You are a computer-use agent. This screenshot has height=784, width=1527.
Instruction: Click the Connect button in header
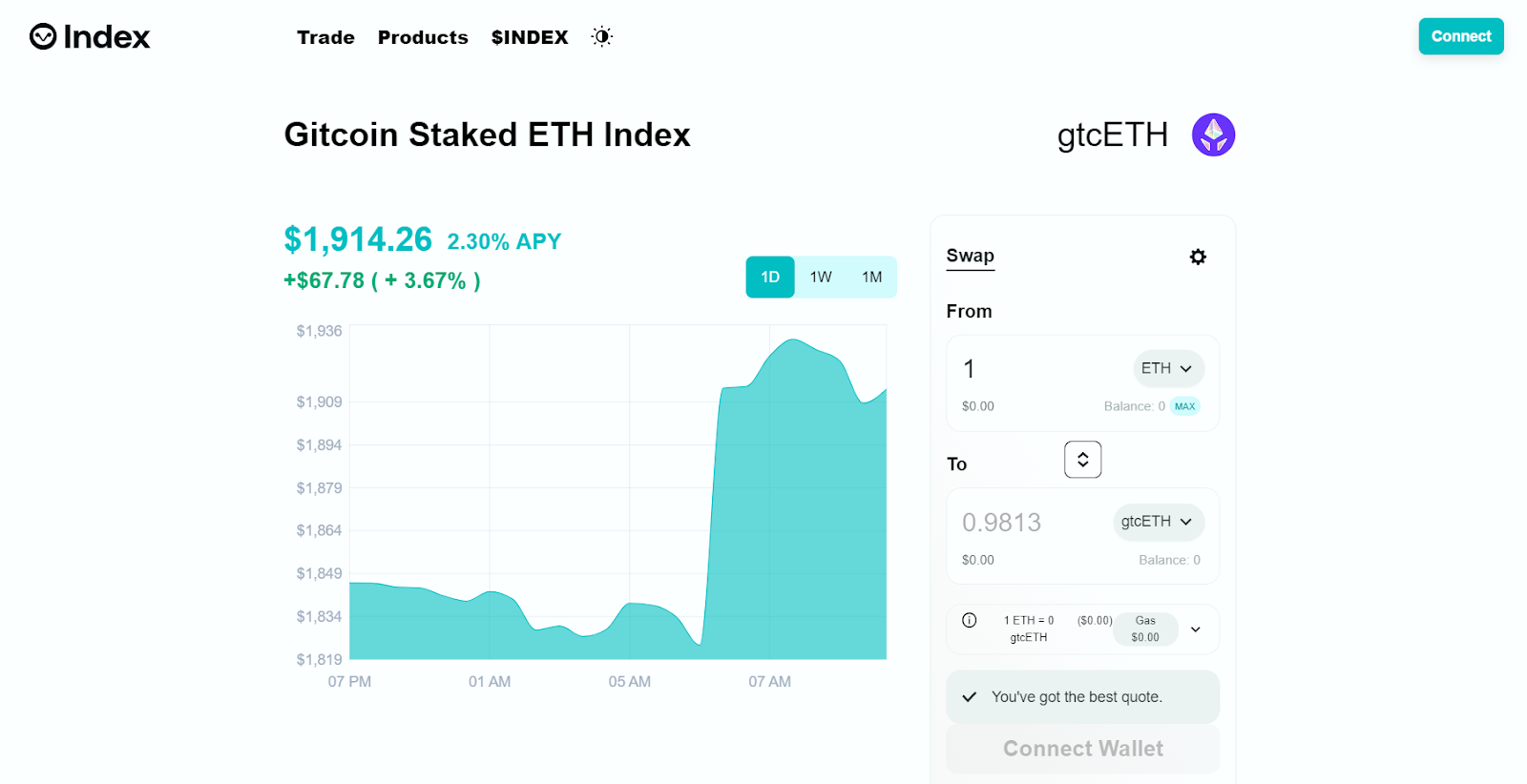(x=1460, y=36)
